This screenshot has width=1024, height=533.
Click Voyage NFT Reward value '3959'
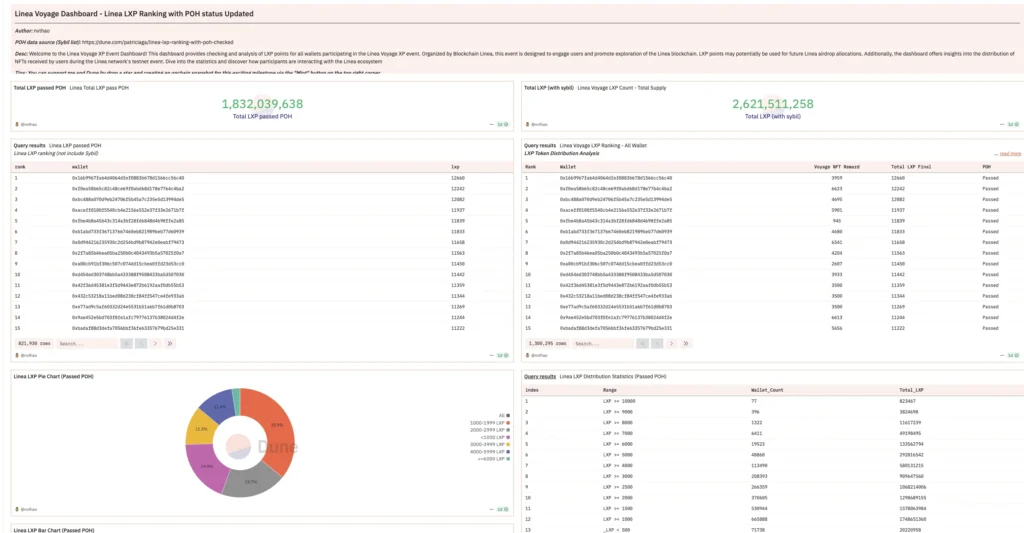click(x=837, y=178)
